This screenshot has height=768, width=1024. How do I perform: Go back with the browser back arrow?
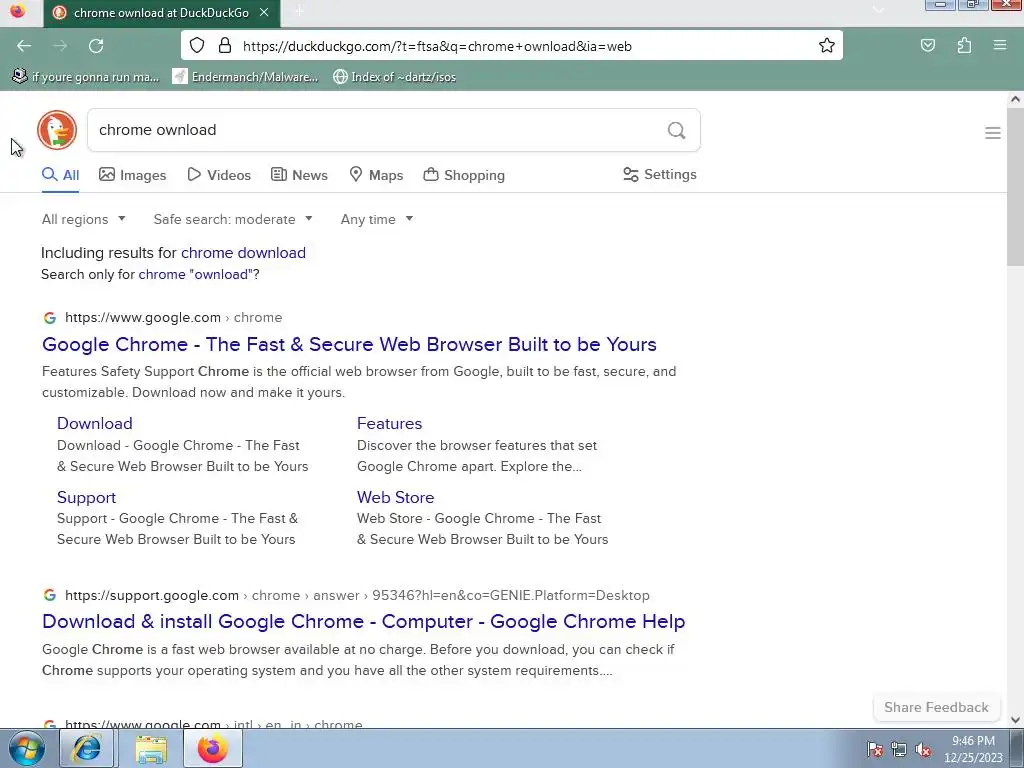[24, 46]
